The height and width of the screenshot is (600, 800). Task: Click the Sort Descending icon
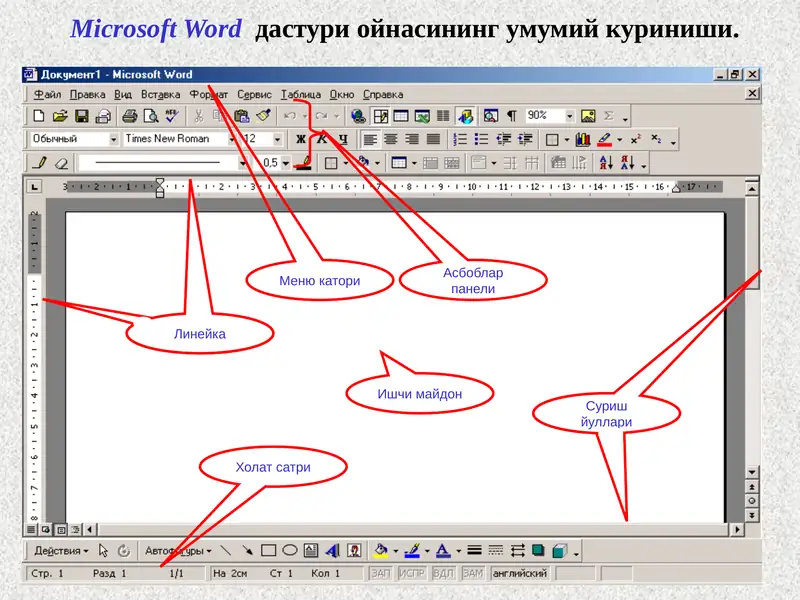627,163
